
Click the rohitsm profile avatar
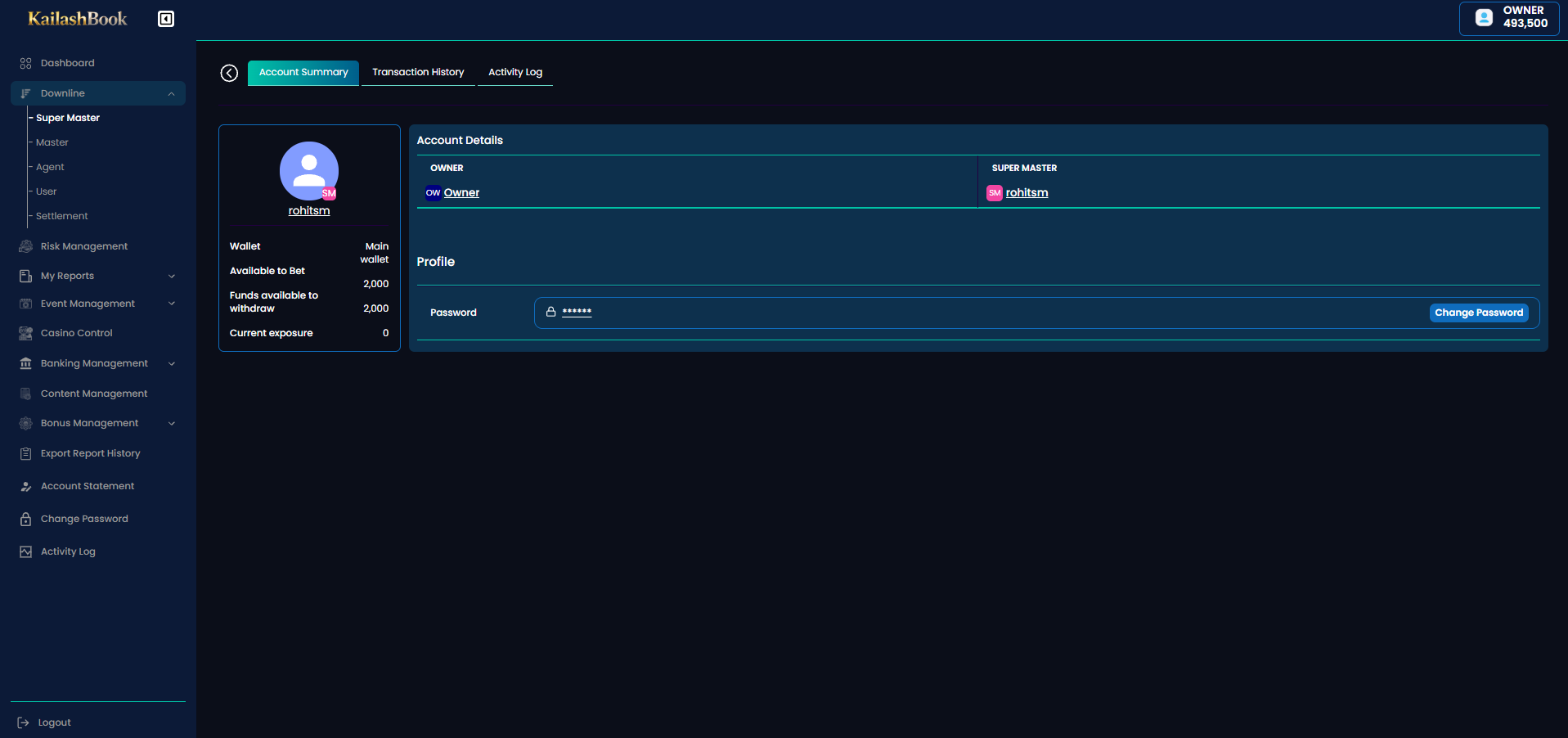309,171
